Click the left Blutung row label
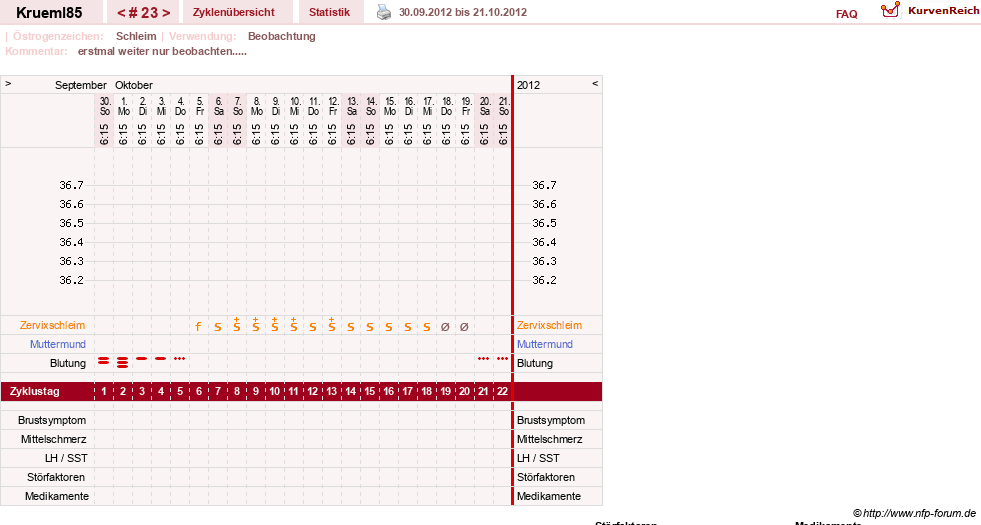 pos(68,363)
